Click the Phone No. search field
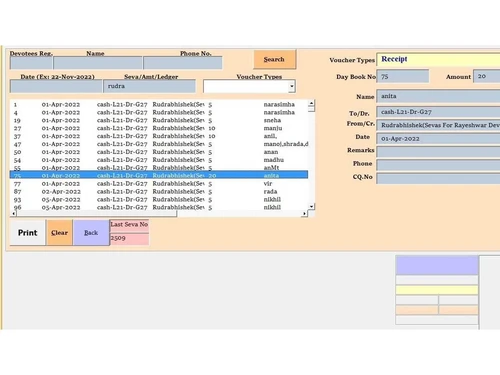500x375 pixels. click(183, 63)
